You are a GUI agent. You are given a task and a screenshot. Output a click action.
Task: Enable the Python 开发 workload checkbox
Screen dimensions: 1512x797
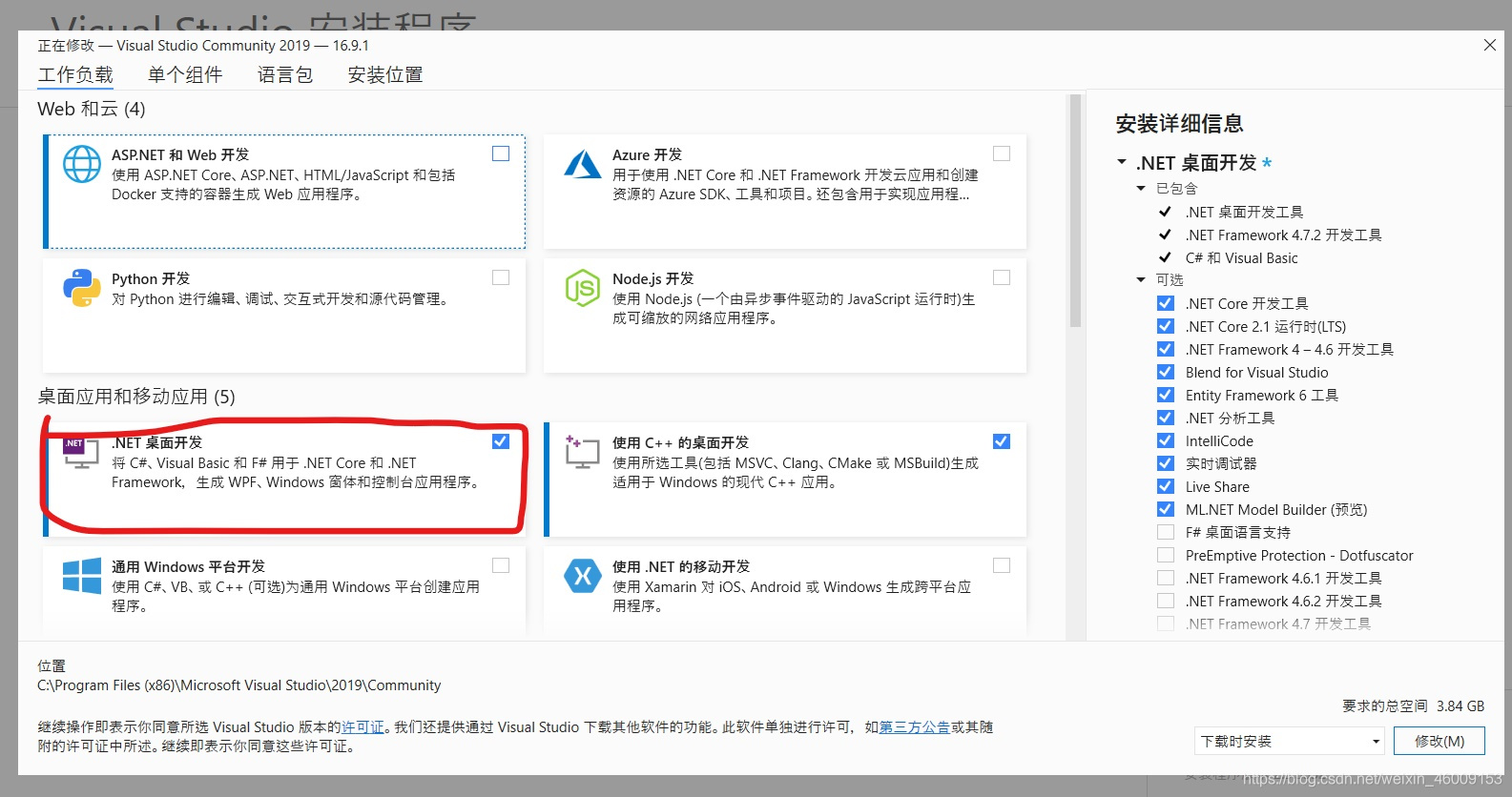pyautogui.click(x=501, y=277)
